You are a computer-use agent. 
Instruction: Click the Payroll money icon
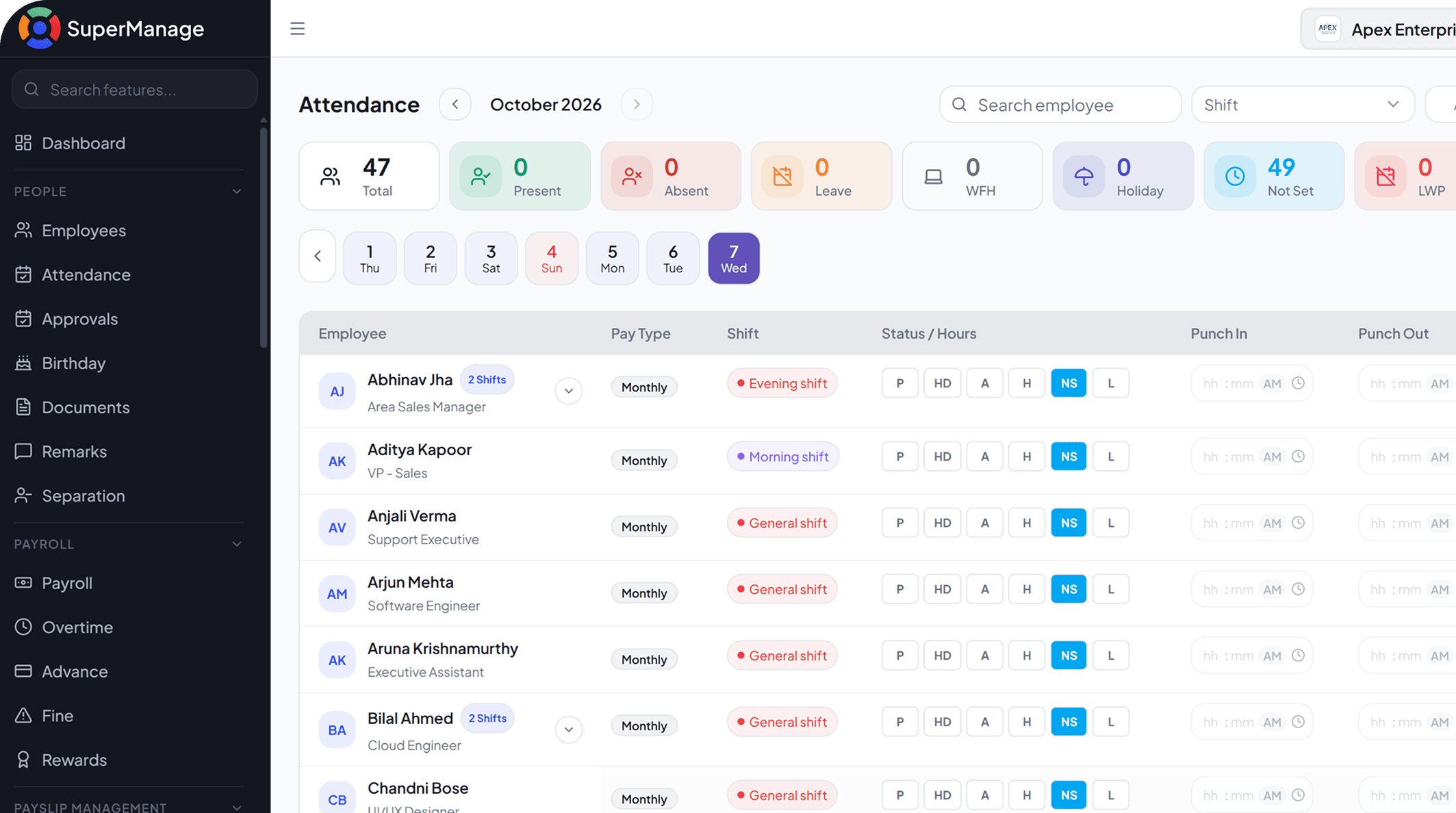[23, 583]
